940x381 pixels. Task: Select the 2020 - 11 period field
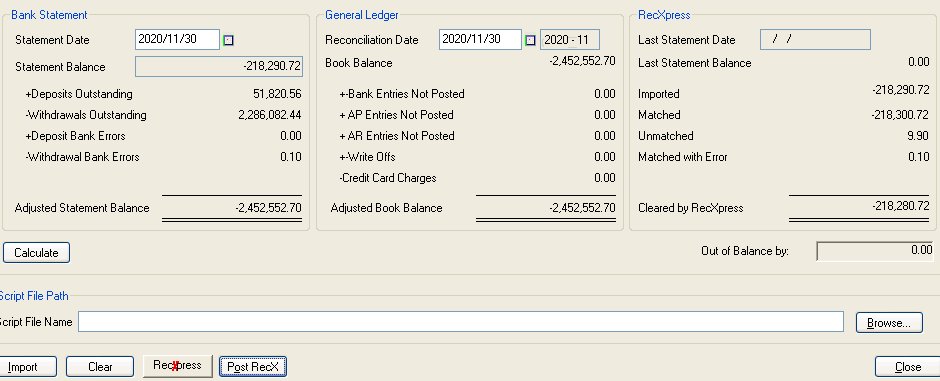tap(570, 40)
